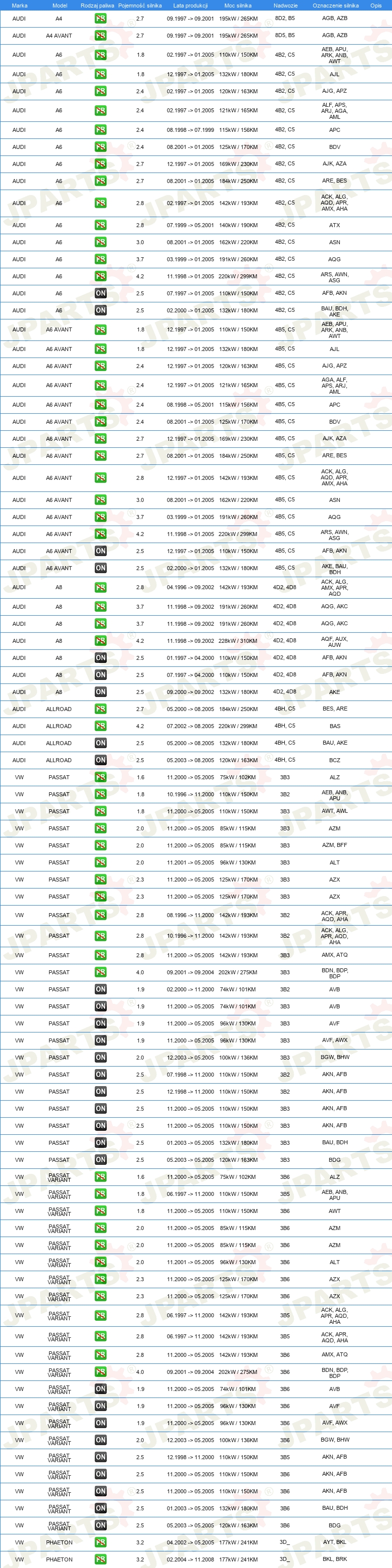
Task: Click the diesel ON icon in A8 01.1997 -> 04.2000 row
Action: [x=100, y=658]
